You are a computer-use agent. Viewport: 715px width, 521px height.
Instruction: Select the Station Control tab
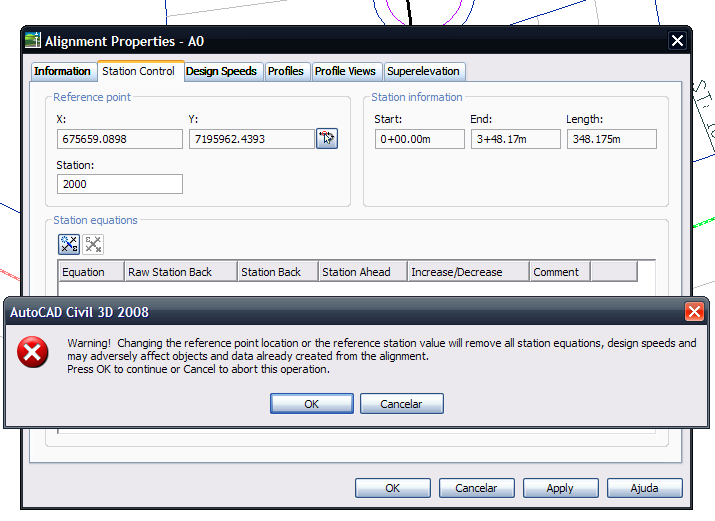pos(139,71)
